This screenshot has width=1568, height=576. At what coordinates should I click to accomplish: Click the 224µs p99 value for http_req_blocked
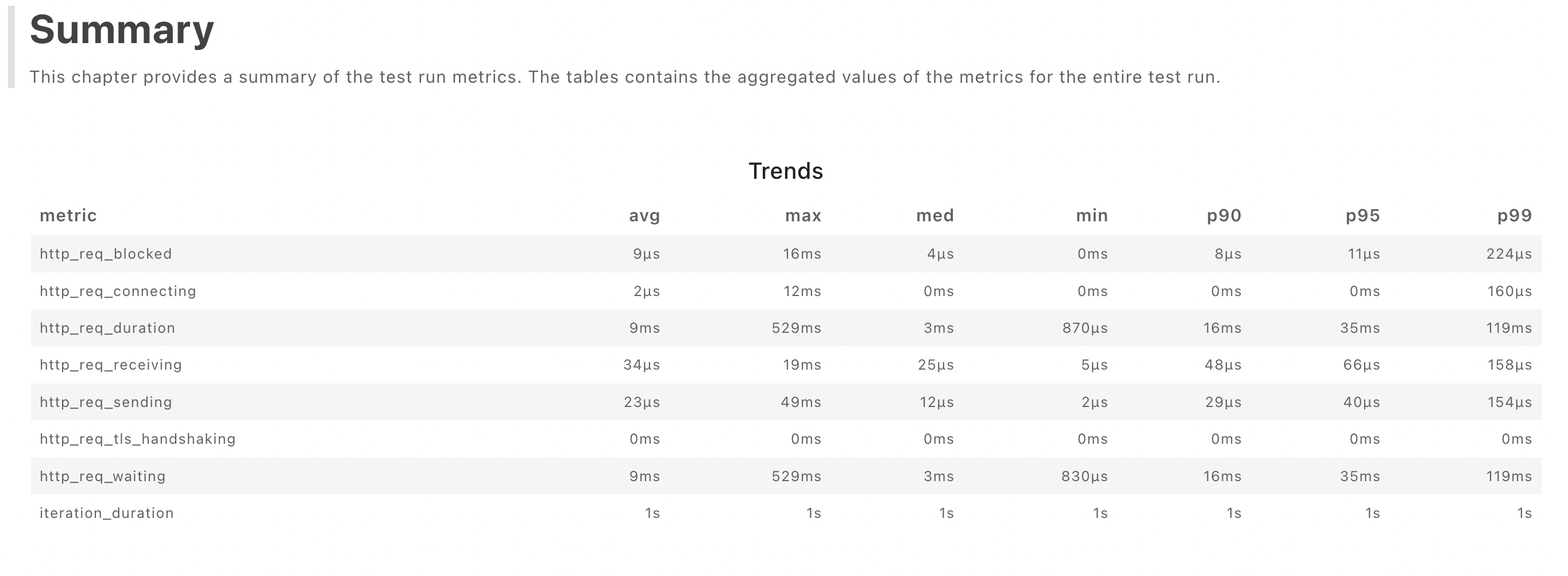tap(1509, 254)
